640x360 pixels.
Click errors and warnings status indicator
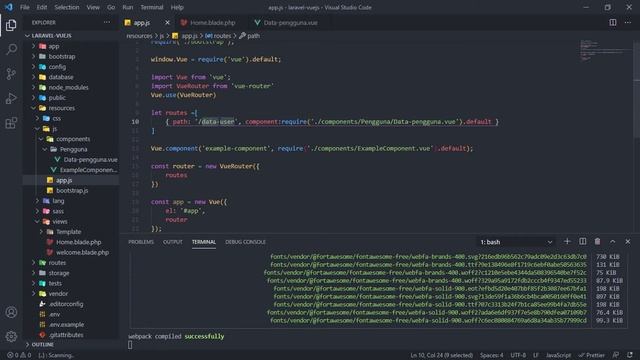[x=19, y=355]
